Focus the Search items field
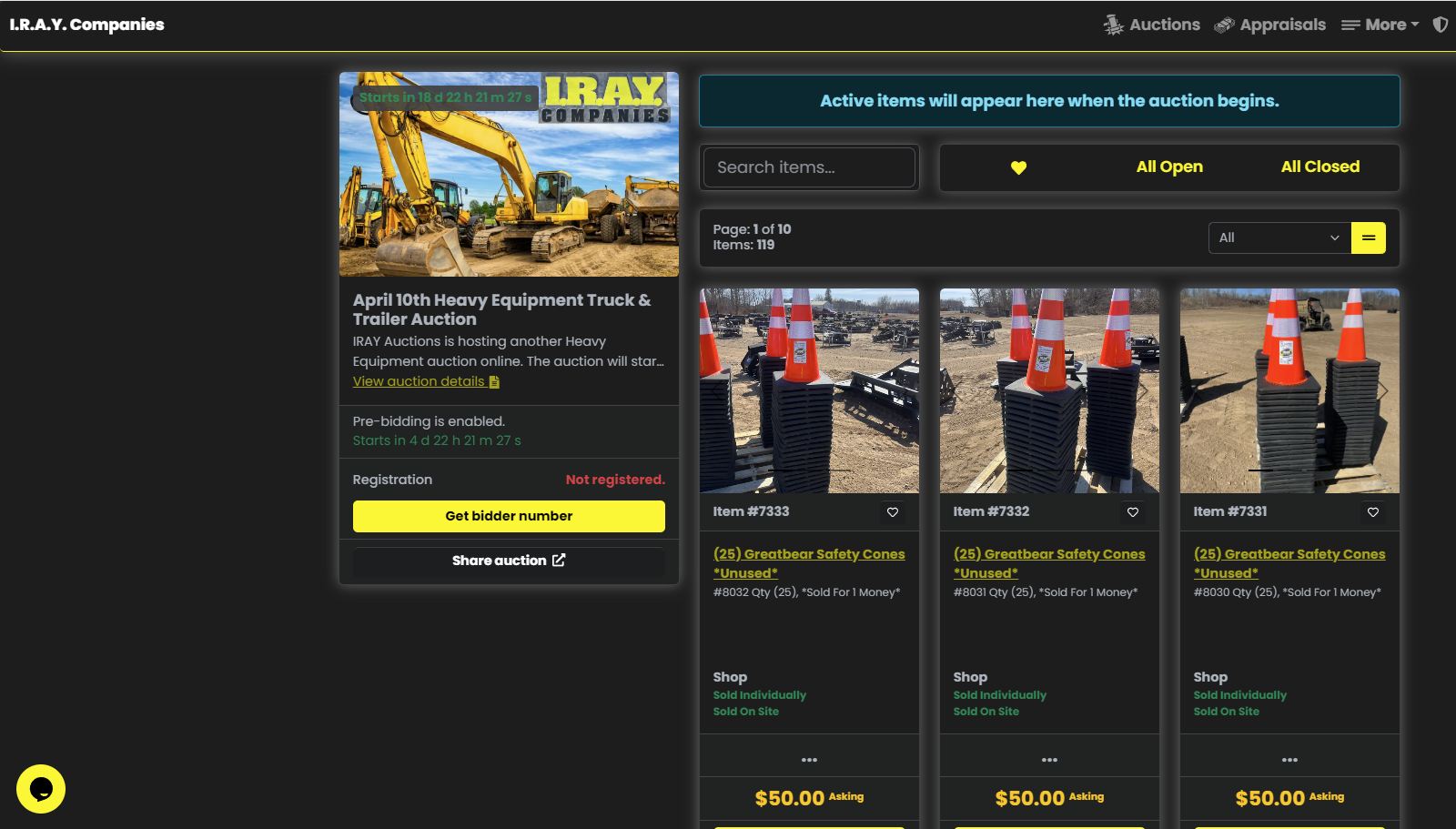The width and height of the screenshot is (1456, 829). click(809, 167)
